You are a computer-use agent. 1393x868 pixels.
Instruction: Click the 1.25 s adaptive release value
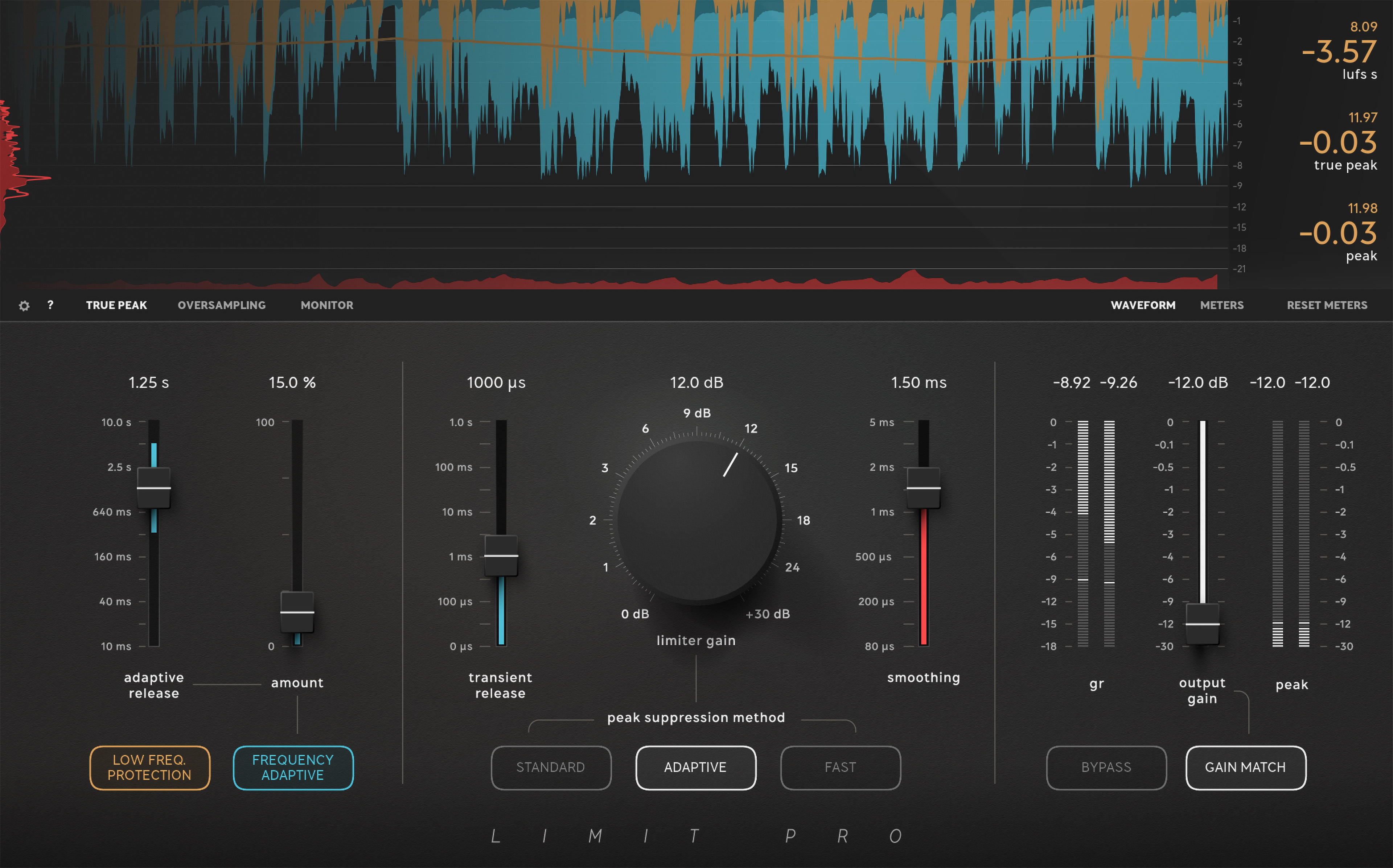149,382
